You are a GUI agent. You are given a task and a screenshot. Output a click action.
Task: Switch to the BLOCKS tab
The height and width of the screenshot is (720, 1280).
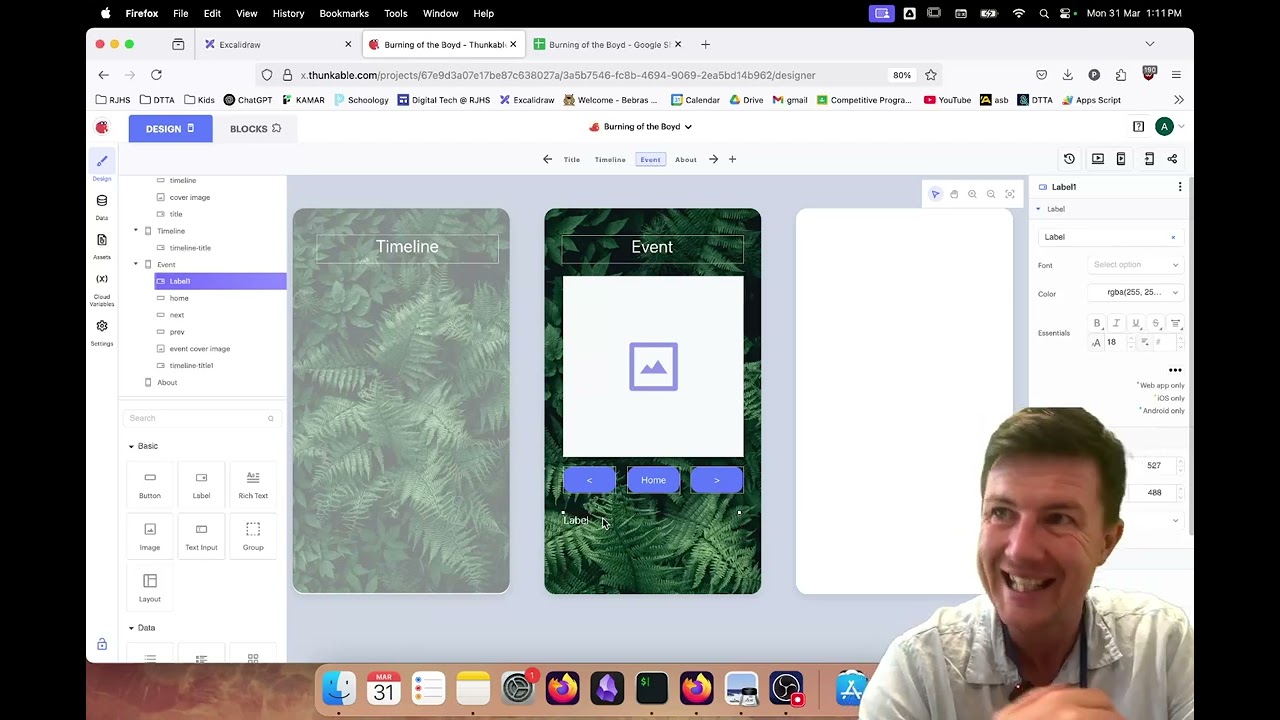tap(255, 128)
